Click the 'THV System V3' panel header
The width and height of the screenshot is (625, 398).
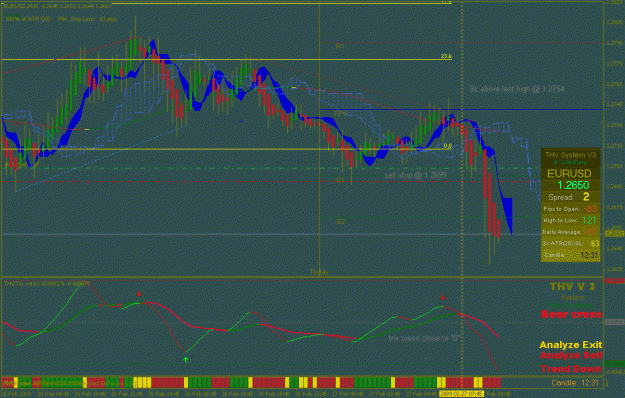(x=570, y=155)
